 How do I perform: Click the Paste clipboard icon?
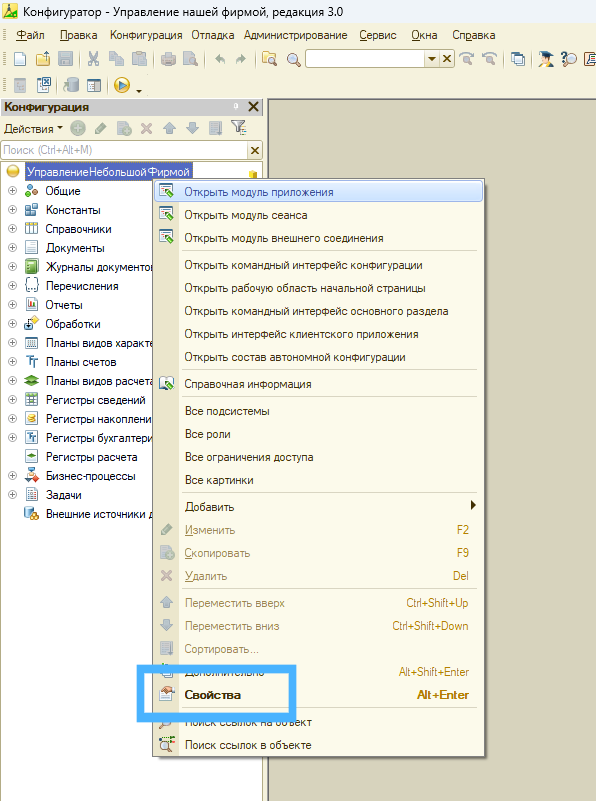[139, 59]
